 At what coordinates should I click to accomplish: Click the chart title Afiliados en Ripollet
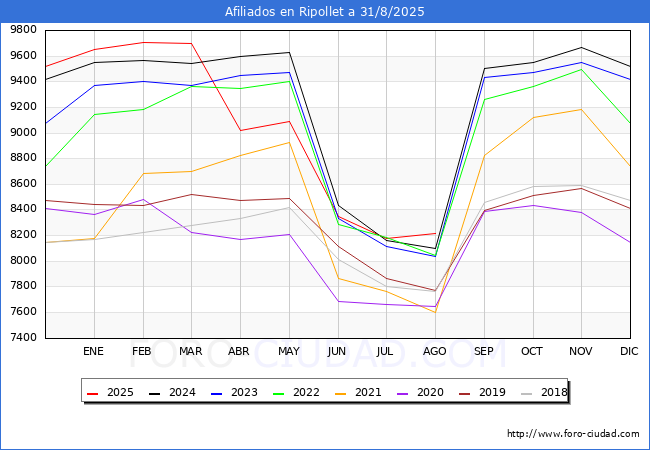coord(325,12)
